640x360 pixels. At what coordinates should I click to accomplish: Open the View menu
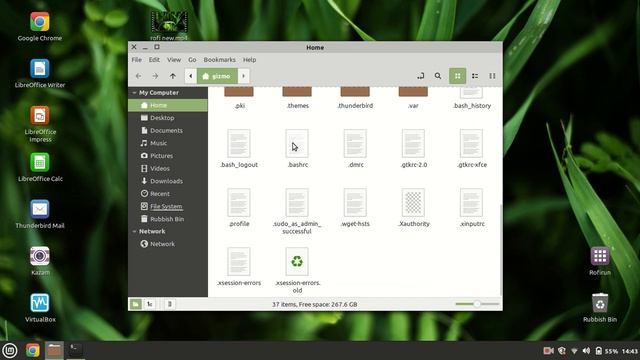tap(174, 60)
